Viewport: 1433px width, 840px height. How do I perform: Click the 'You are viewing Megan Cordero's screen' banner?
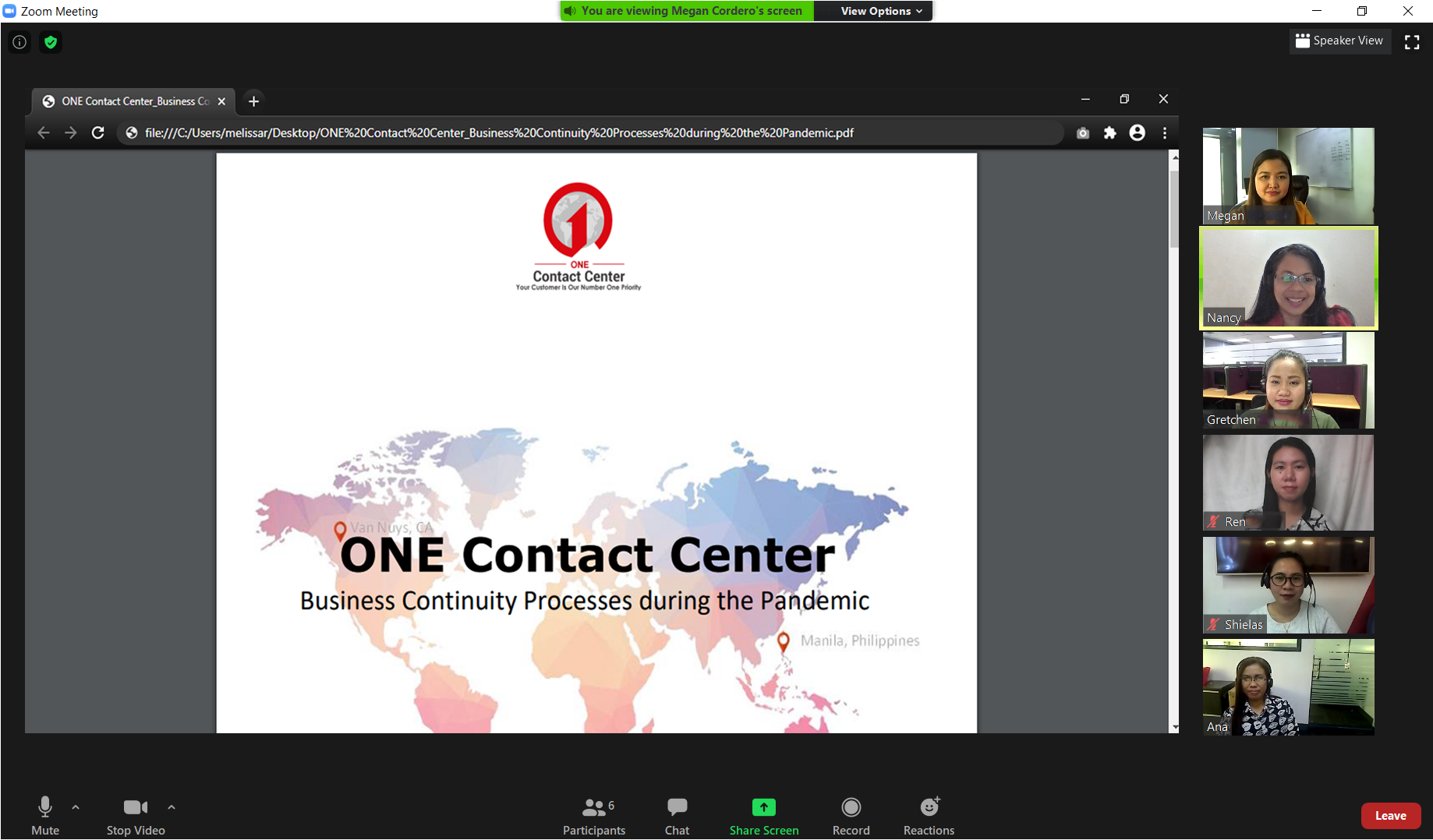click(x=687, y=11)
